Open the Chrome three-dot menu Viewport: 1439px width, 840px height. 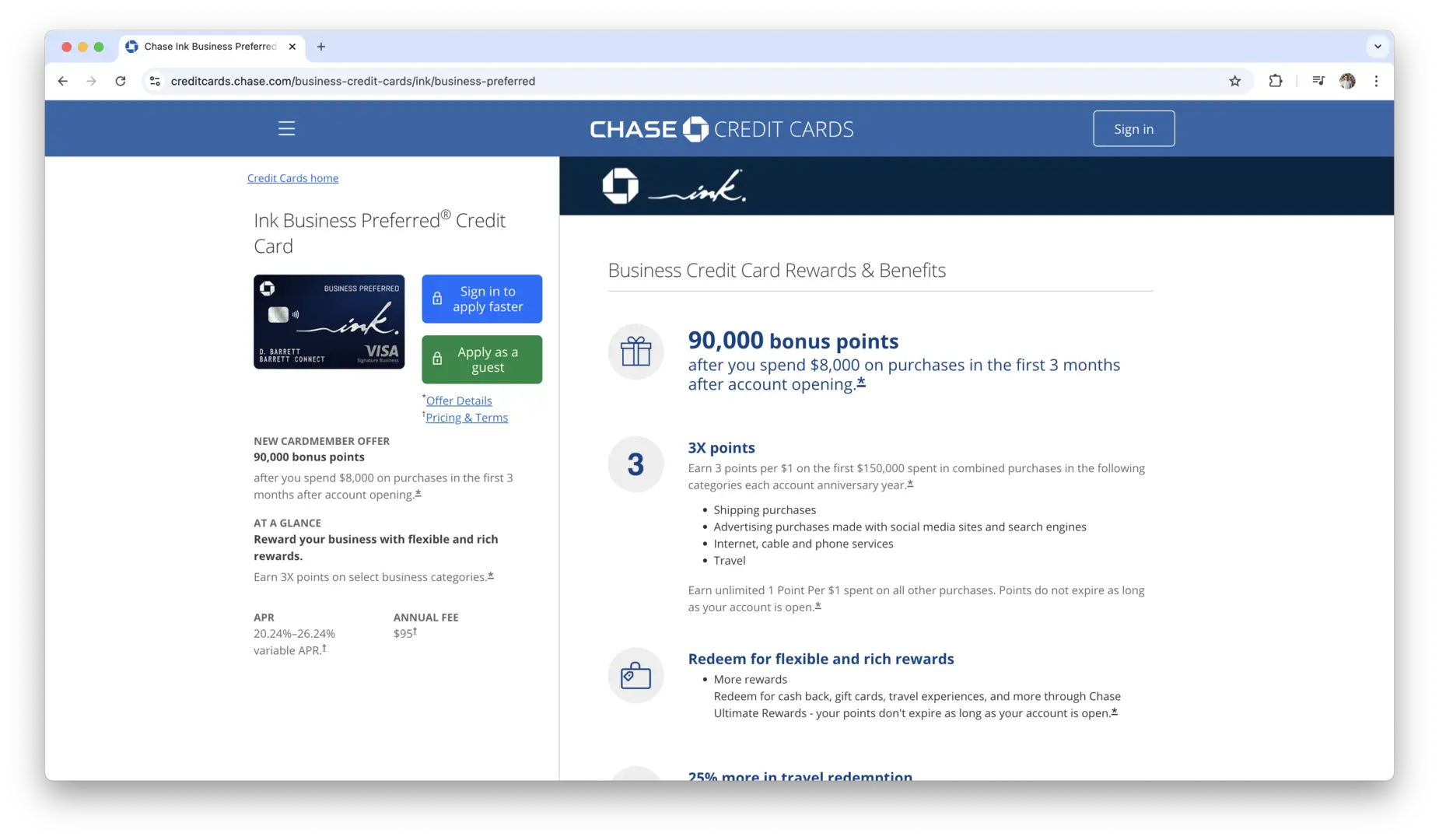coord(1376,81)
